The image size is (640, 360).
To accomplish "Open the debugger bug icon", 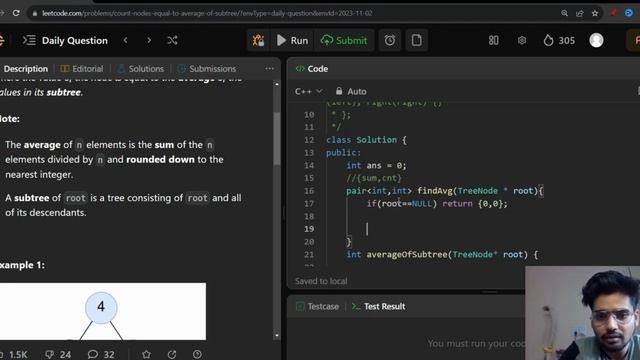I will click(258, 40).
